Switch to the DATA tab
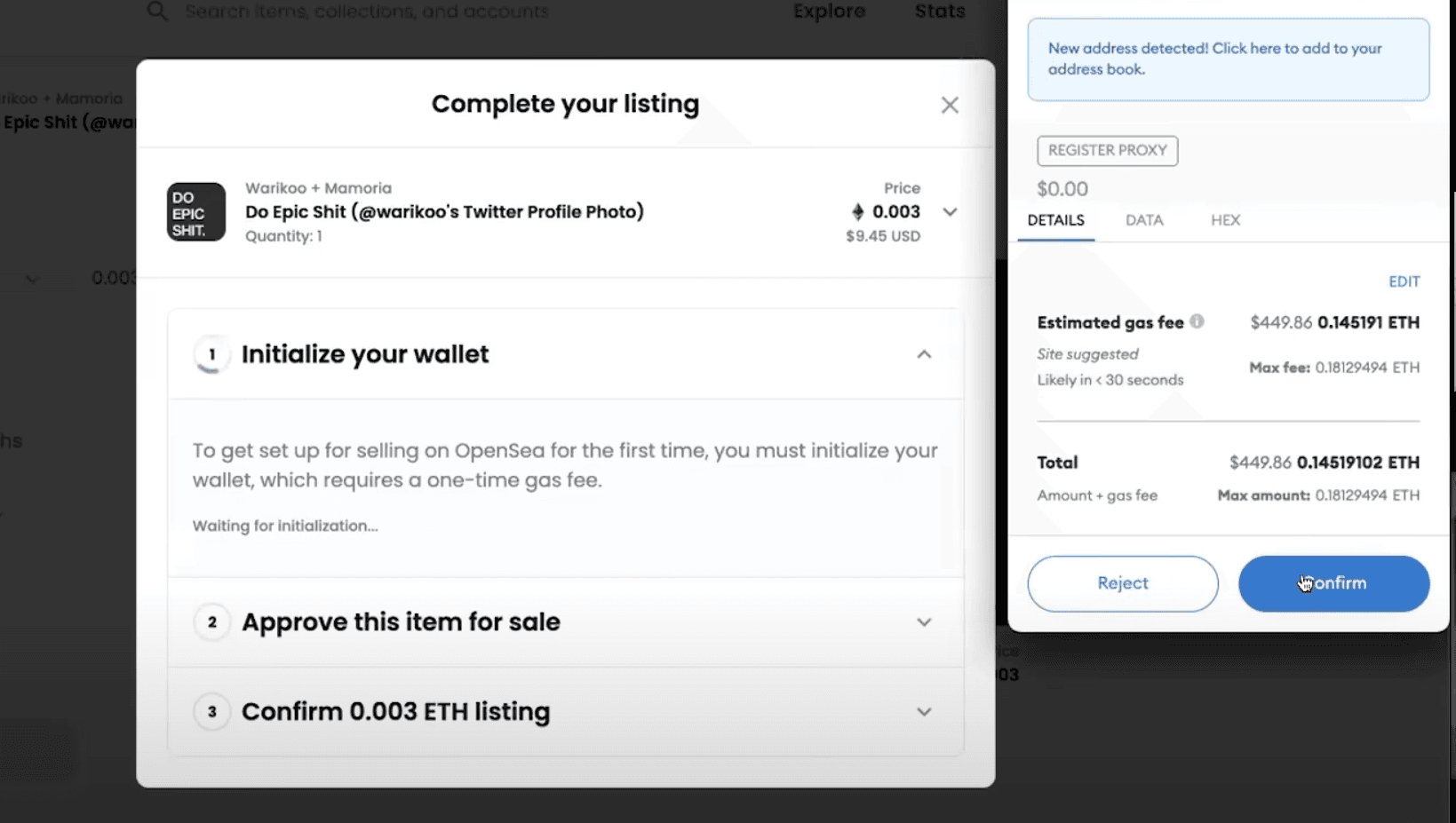Screen dimensions: 1456x823 coord(1144,220)
